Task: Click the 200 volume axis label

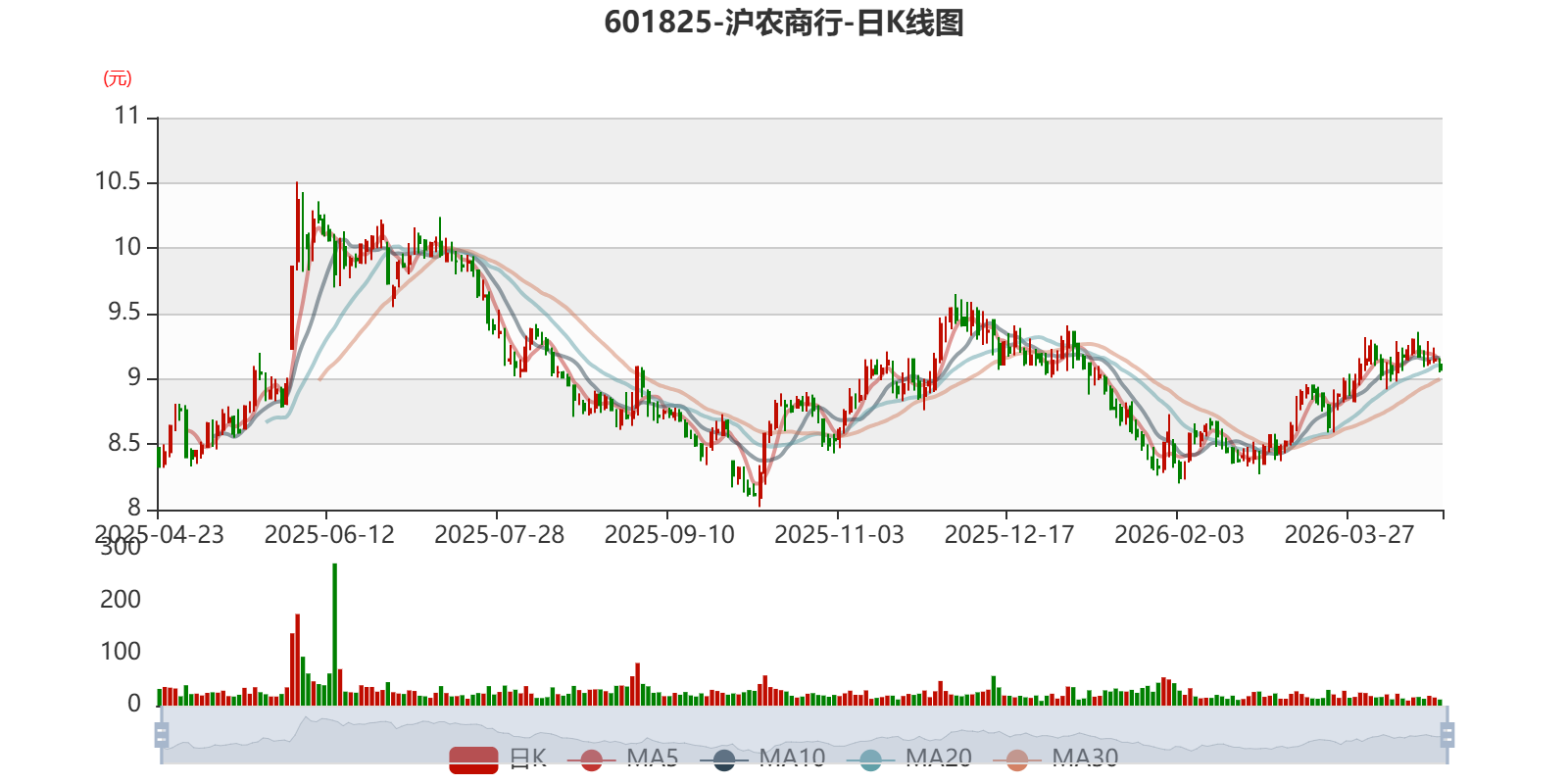Action: pyautogui.click(x=121, y=600)
